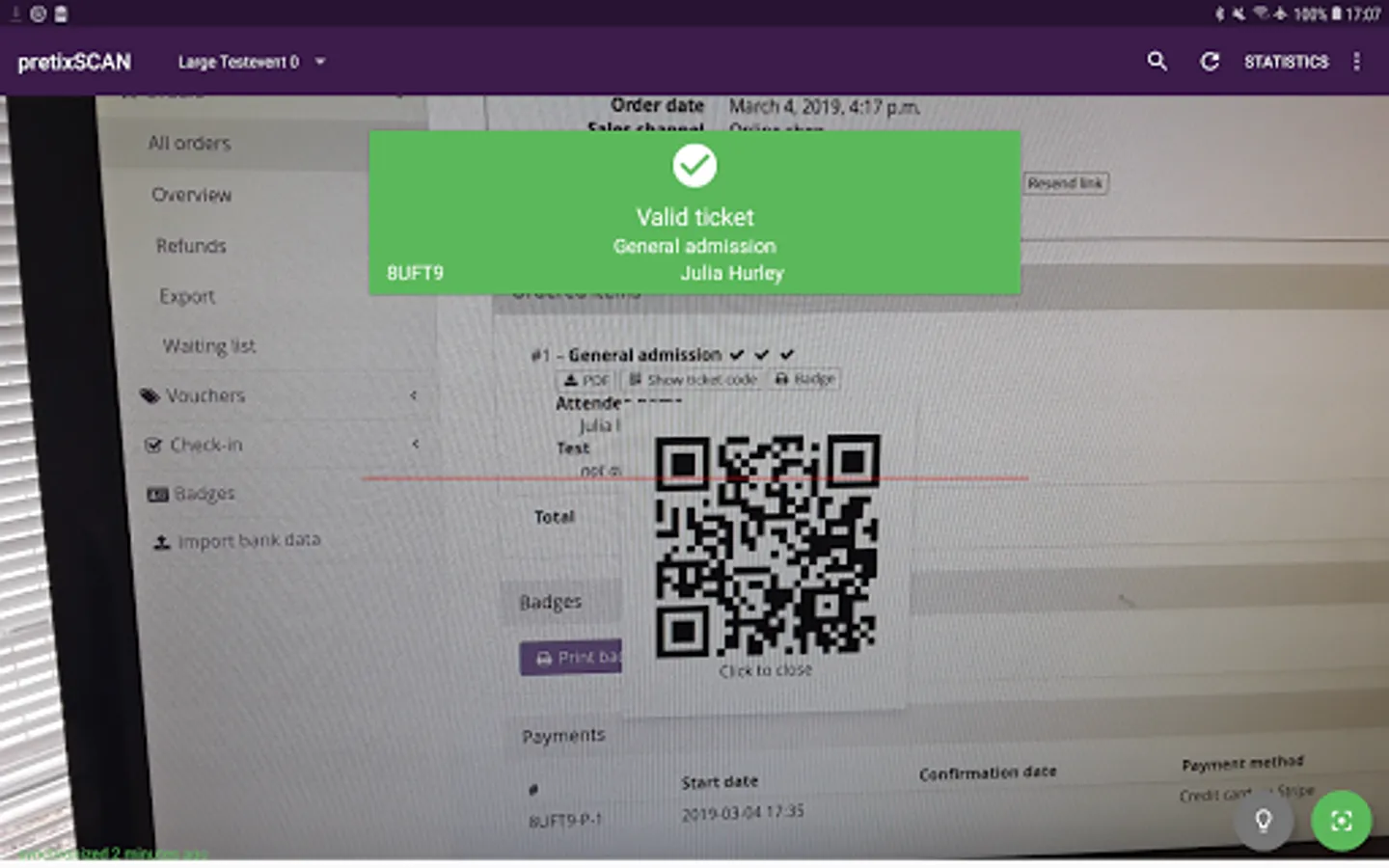The height and width of the screenshot is (868, 1389).
Task: Click the 'Badge' button next to ticket code
Action: coord(805,379)
